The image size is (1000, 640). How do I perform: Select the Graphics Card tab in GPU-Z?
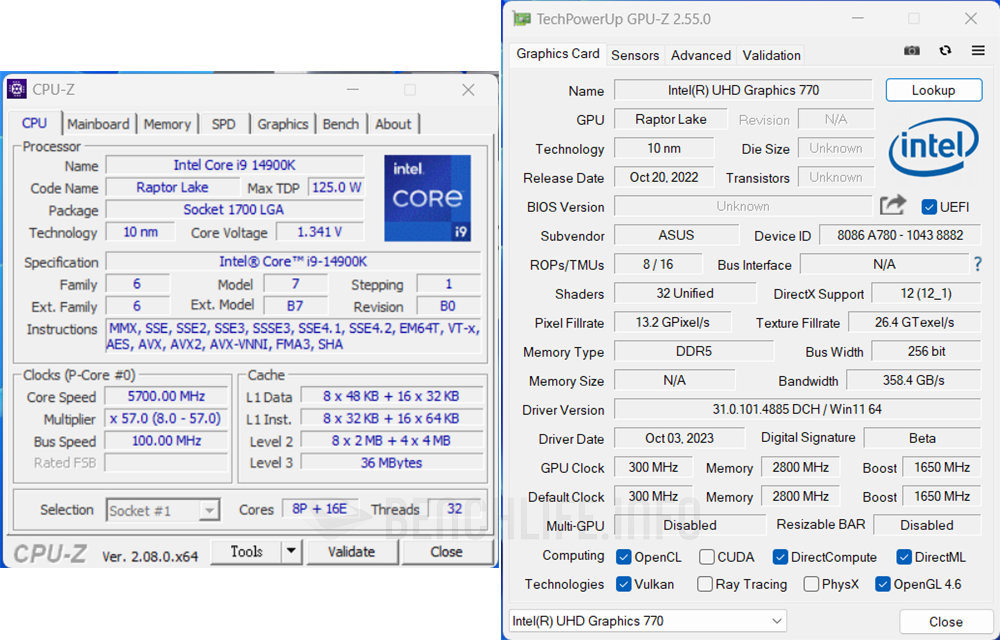558,54
